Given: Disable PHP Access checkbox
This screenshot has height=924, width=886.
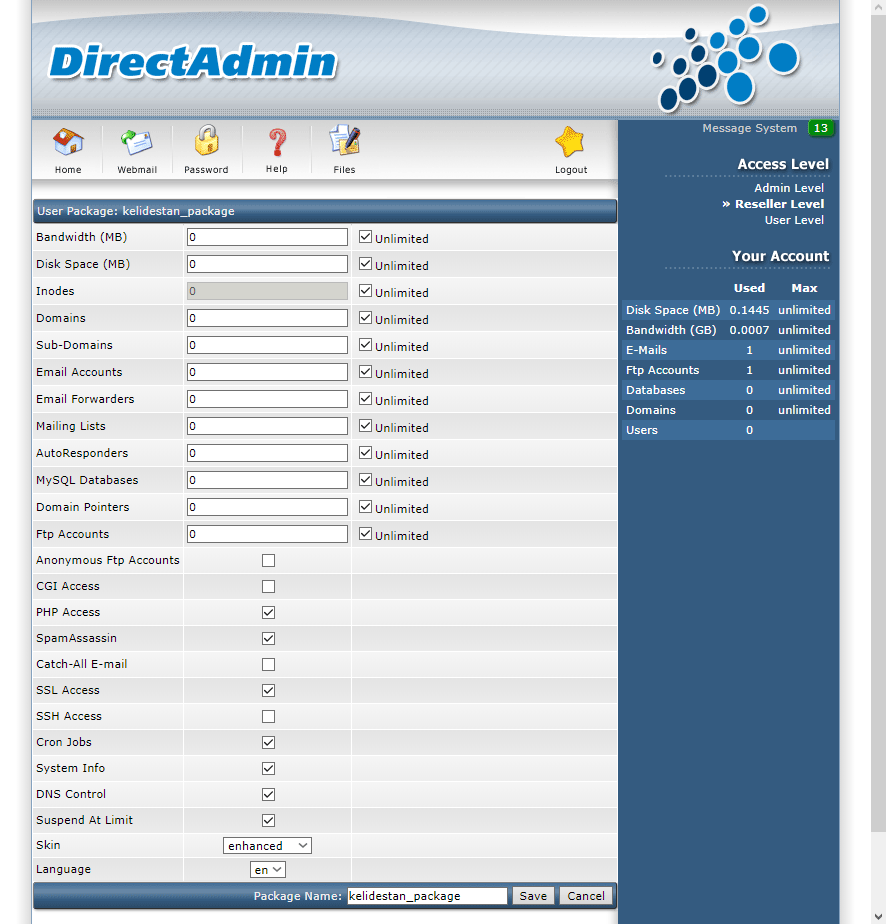Looking at the screenshot, I should click(268, 612).
